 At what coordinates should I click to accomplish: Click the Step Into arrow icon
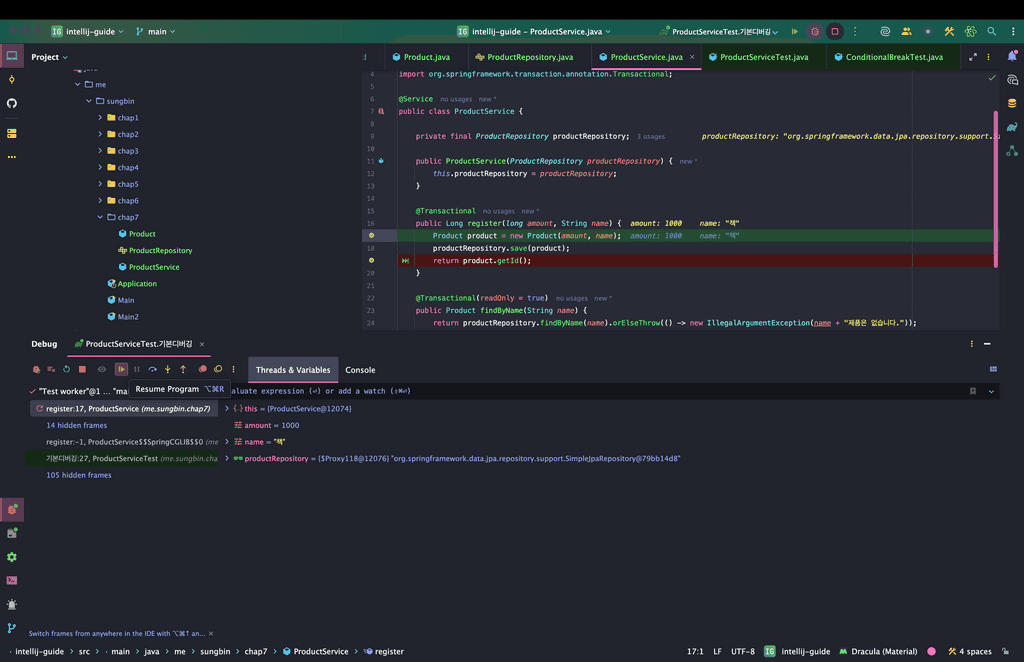click(x=167, y=369)
